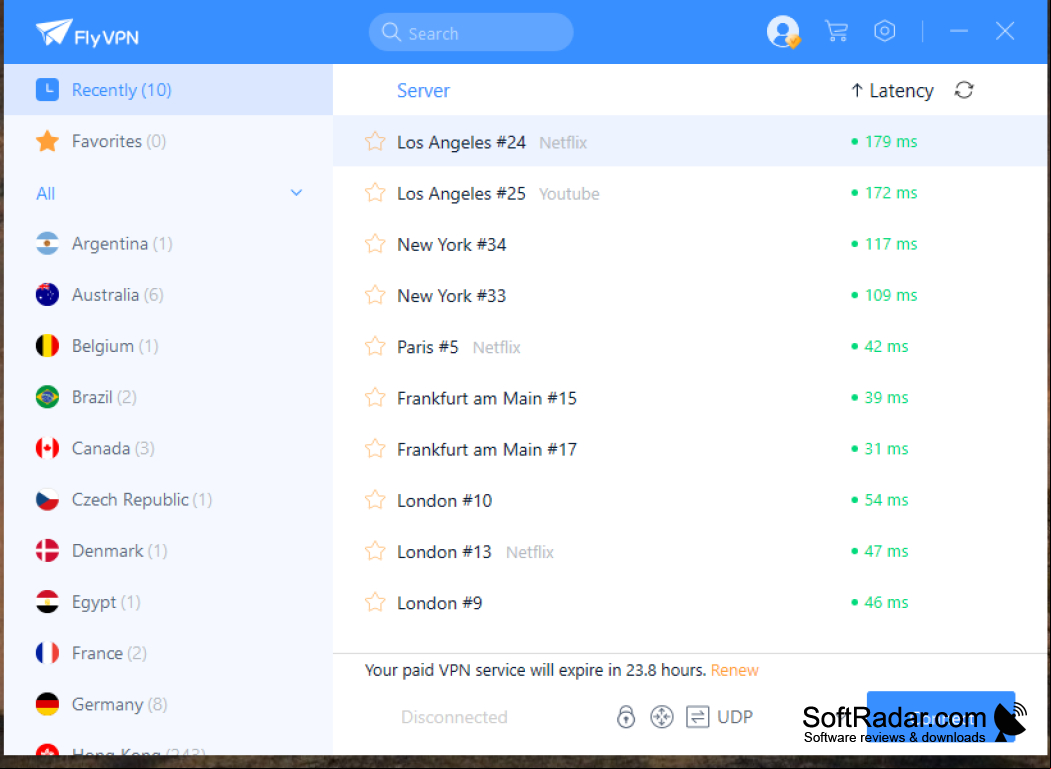Click the Server column header
Viewport: 1051px width, 769px height.
tap(423, 91)
